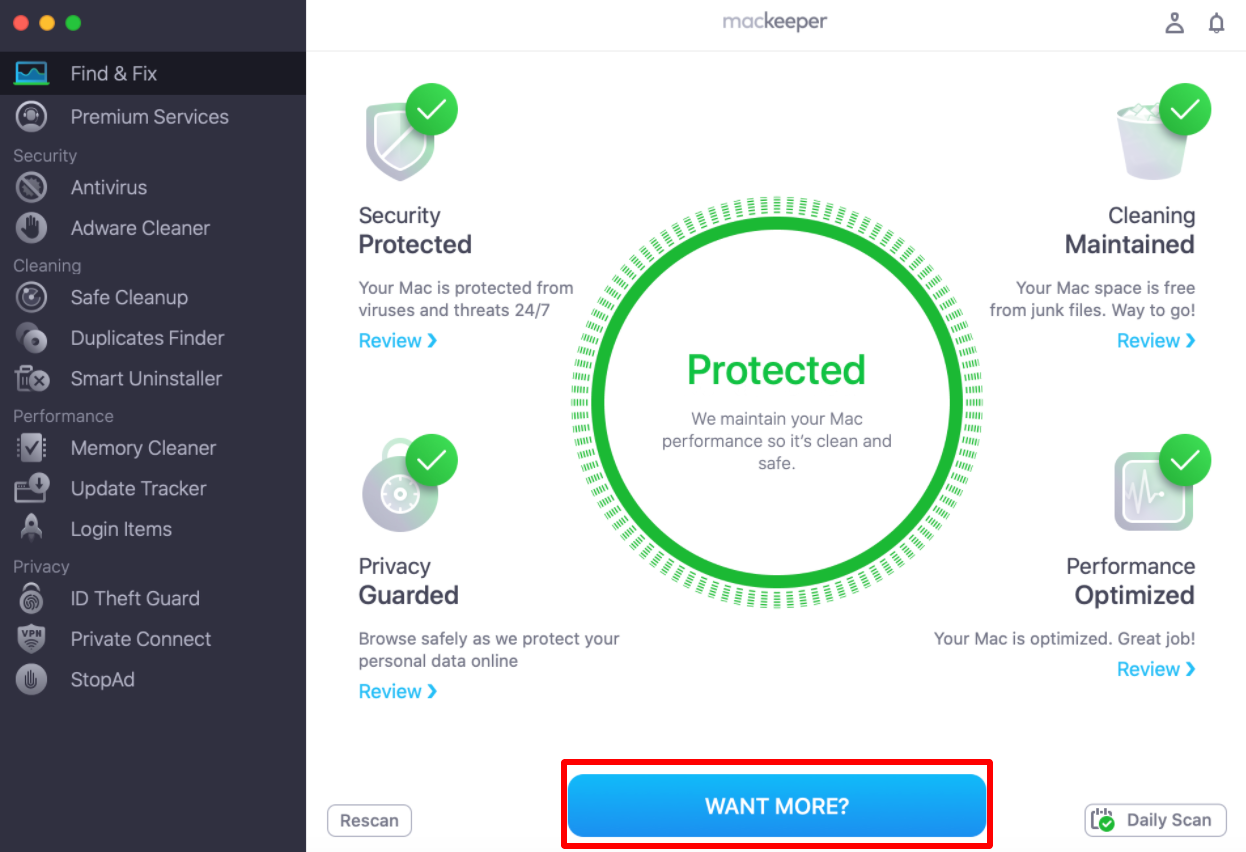Viewport: 1246px width, 852px height.
Task: Open the Daily Scan button
Action: point(1155,820)
